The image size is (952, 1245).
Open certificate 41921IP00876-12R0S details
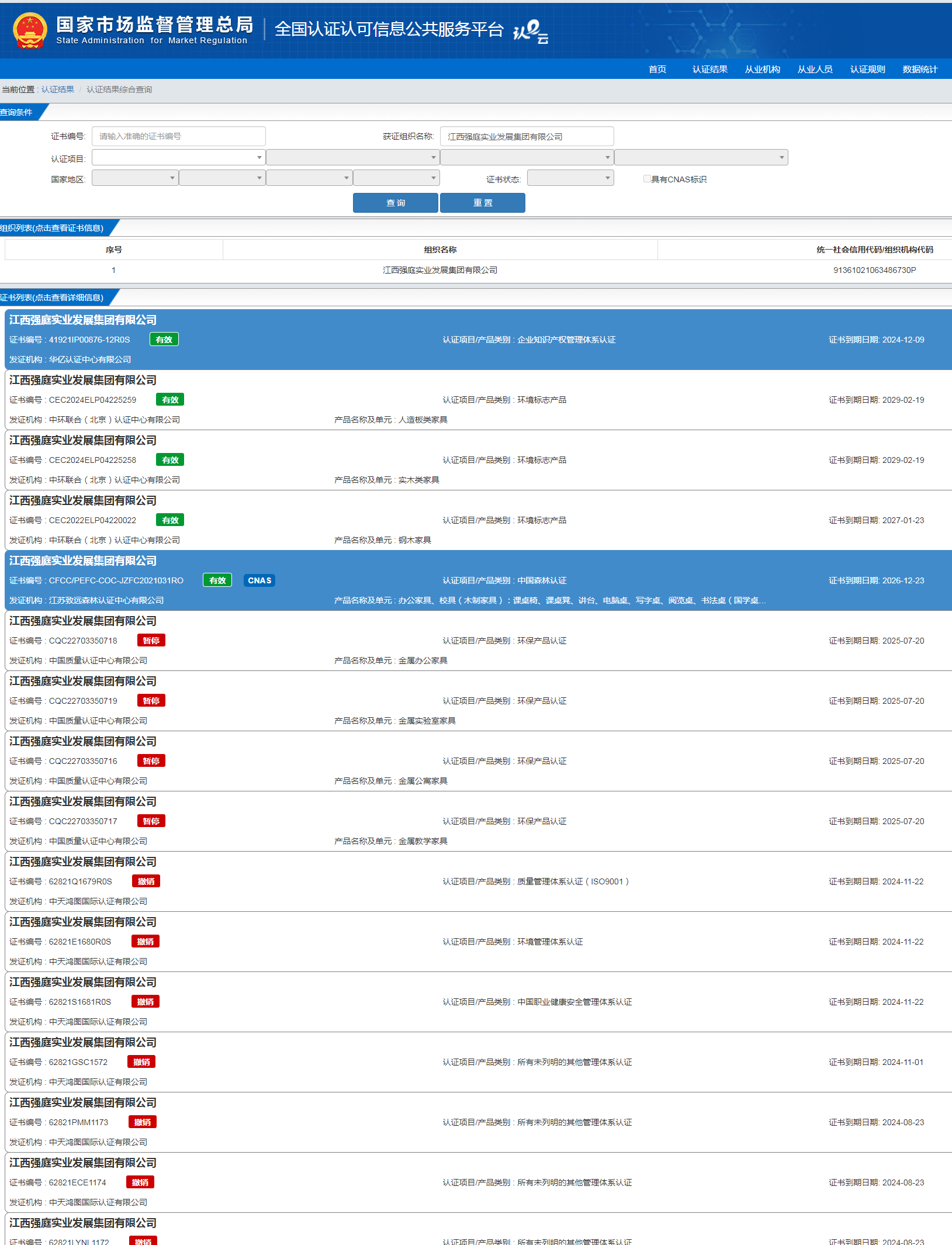(x=478, y=340)
